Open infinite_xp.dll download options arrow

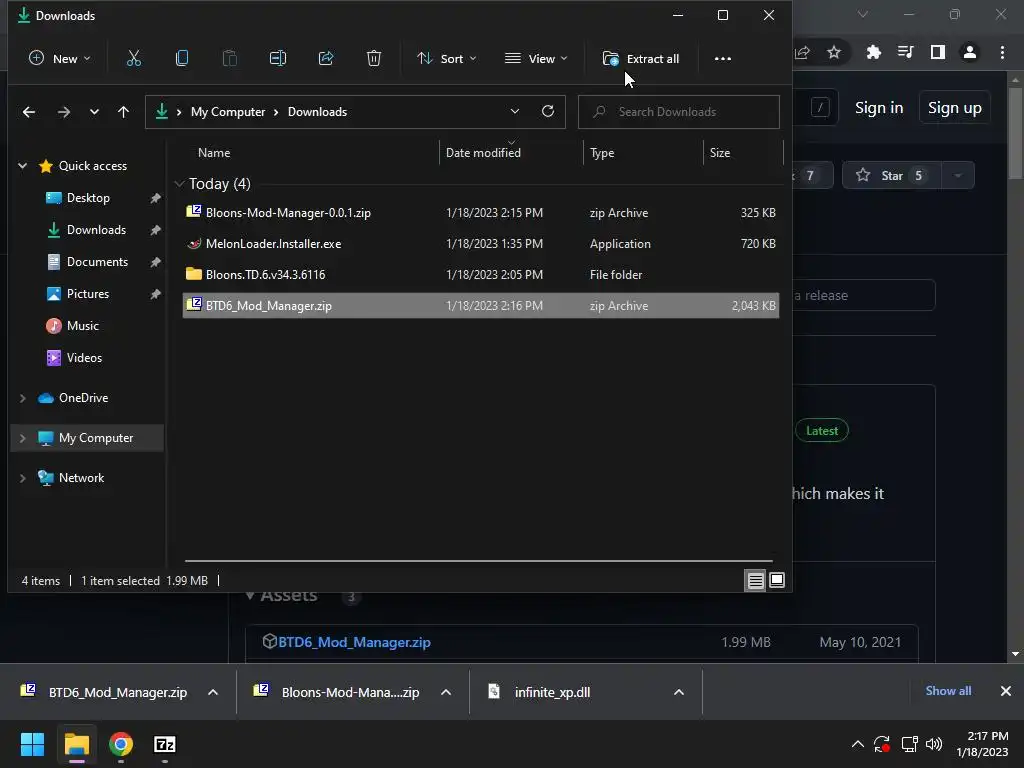click(x=679, y=692)
